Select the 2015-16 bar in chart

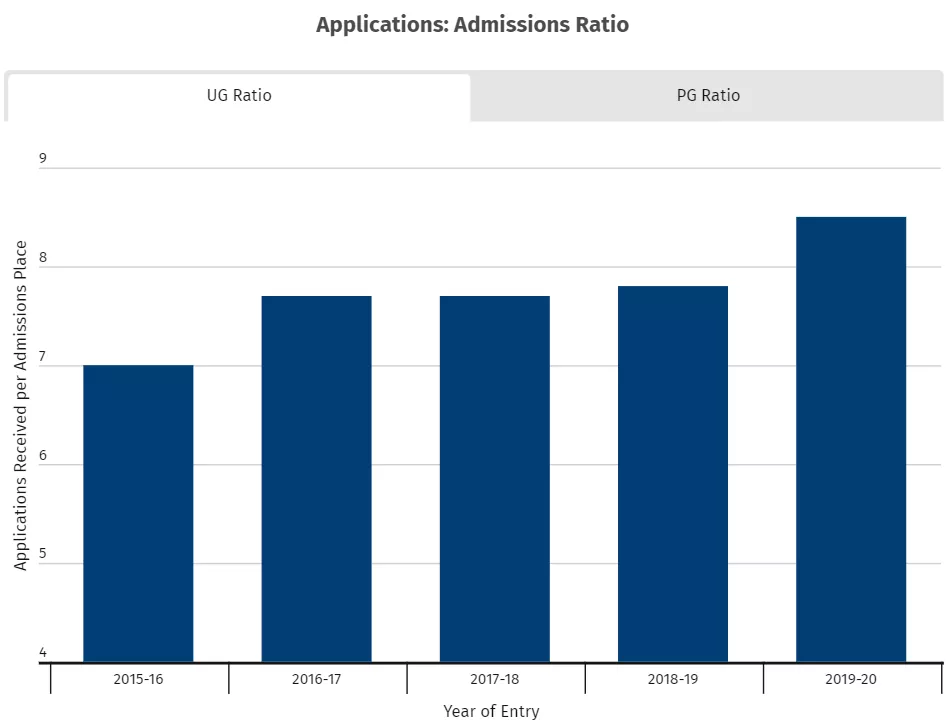[138, 513]
